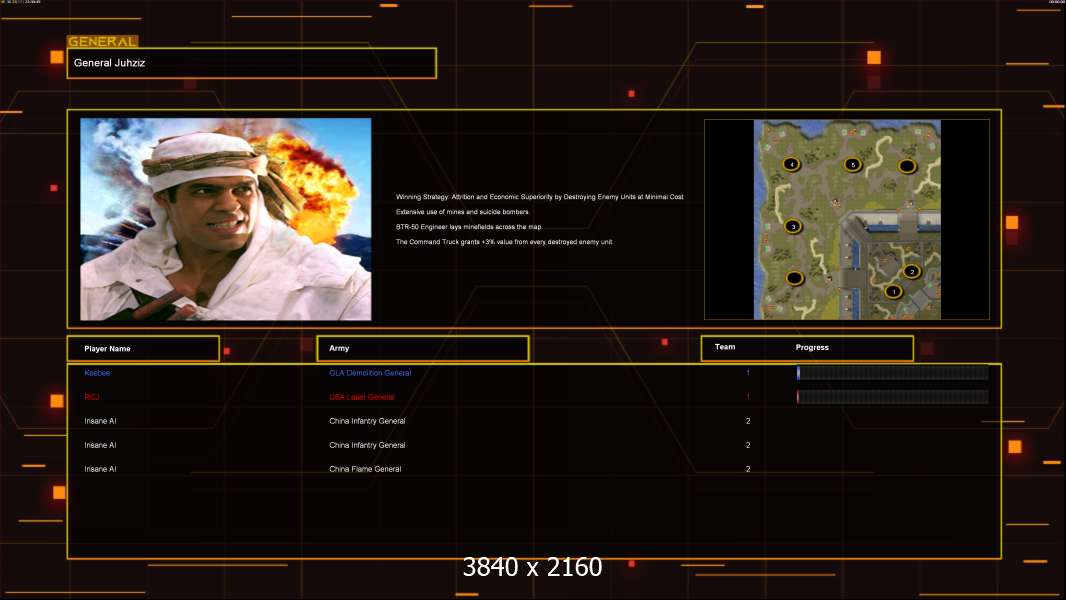Select the GLA Demolition General army entry
Screen dimensions: 1066x600
pos(370,373)
